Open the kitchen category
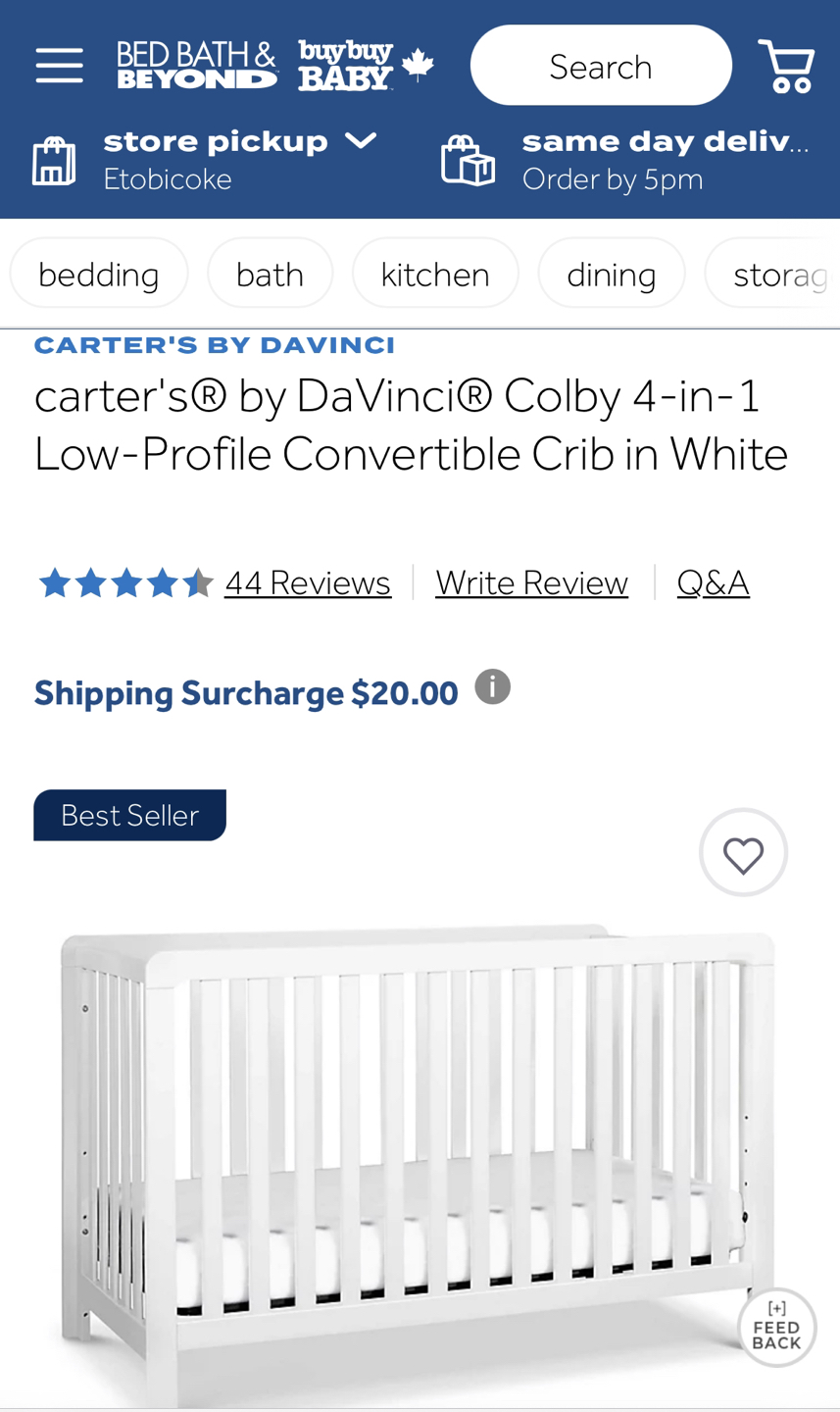The width and height of the screenshot is (840, 1412). 435,274
